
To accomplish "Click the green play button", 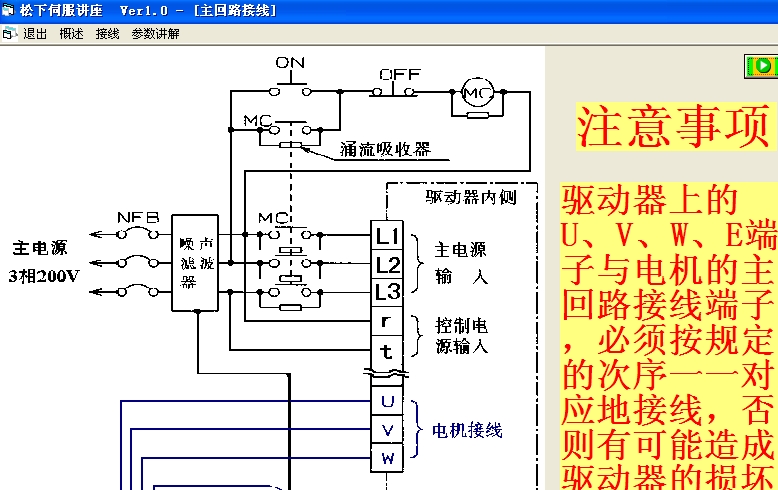I will coord(762,66).
